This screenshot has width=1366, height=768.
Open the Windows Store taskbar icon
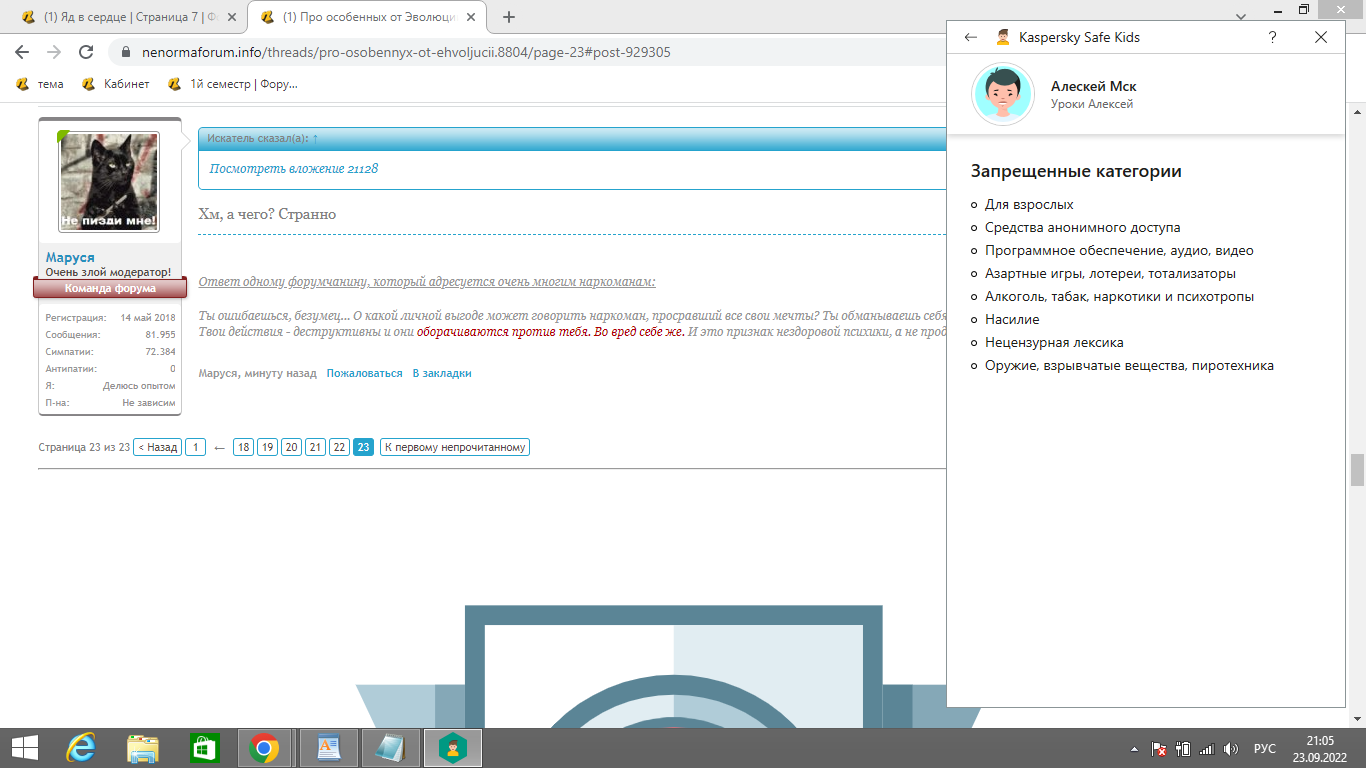pos(205,747)
